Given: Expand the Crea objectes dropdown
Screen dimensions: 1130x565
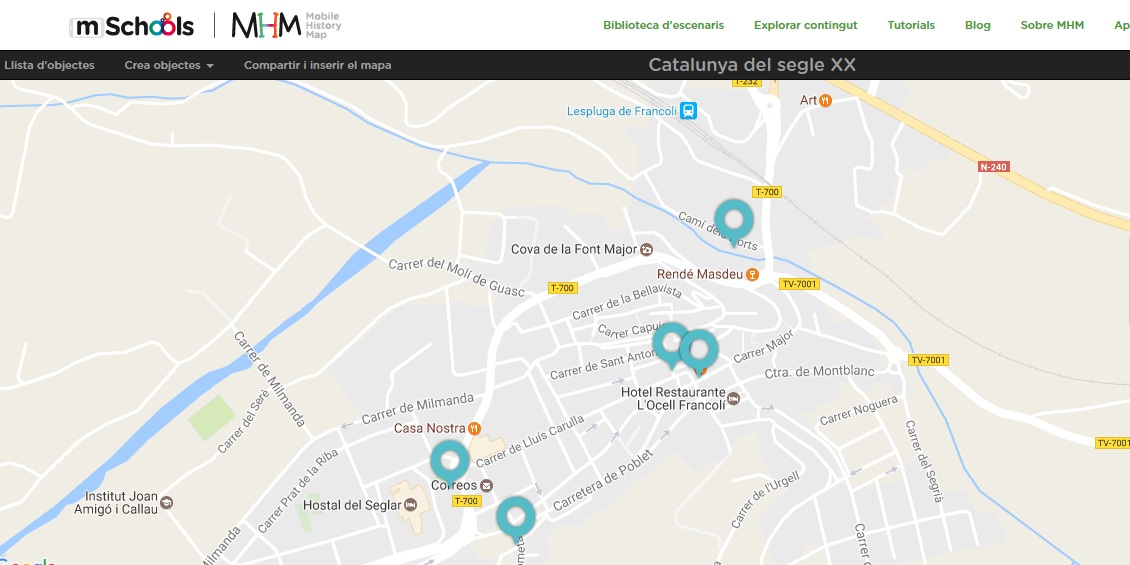Looking at the screenshot, I should (169, 65).
